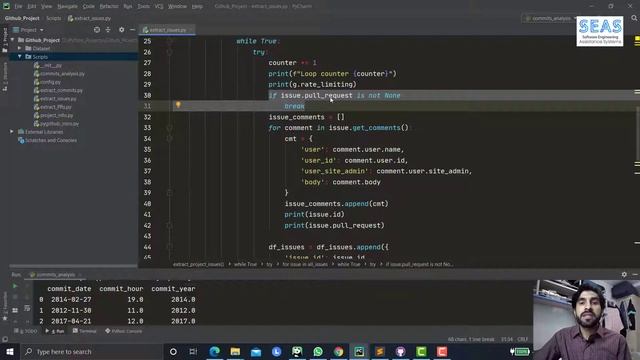Open the Run tool window button
The height and width of the screenshot is (360, 640).
pos(55,331)
